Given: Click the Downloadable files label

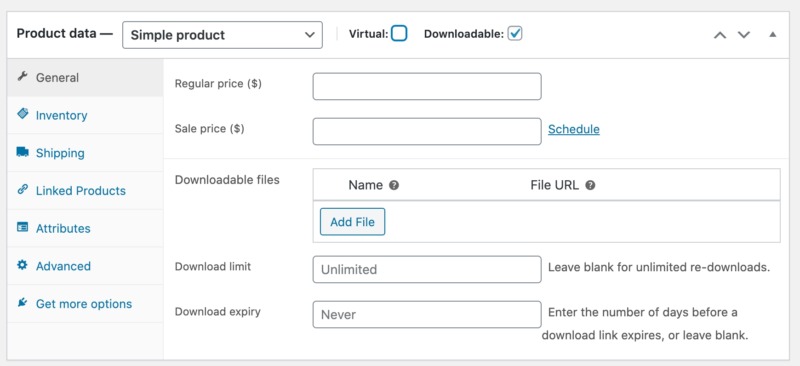Looking at the screenshot, I should pyautogui.click(x=227, y=180).
